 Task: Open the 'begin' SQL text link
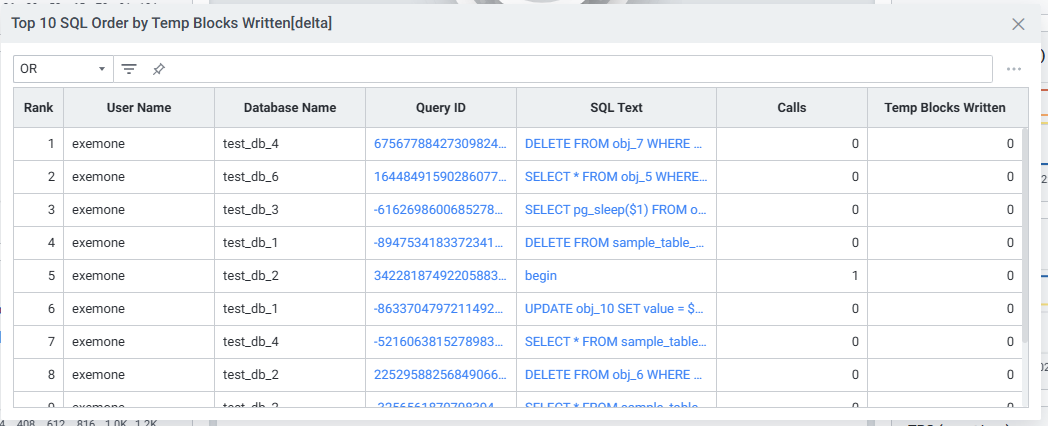tap(541, 276)
